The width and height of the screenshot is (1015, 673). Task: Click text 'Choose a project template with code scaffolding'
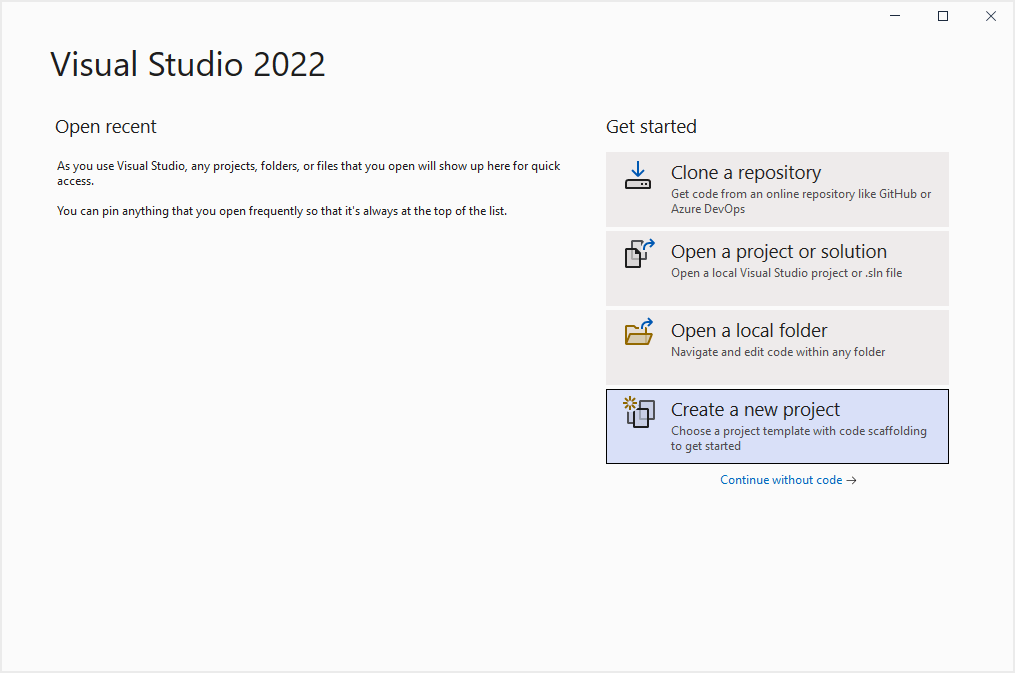[799, 431]
